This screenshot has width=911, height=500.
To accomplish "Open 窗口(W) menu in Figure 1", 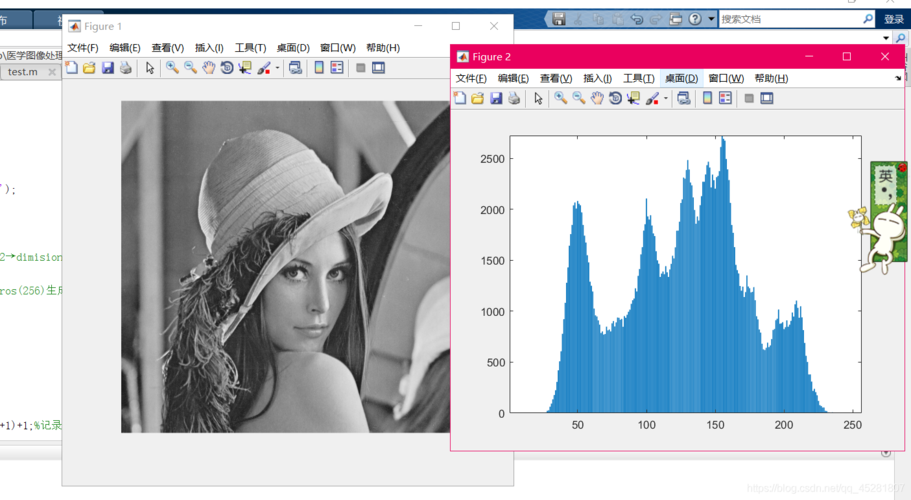I will point(338,48).
